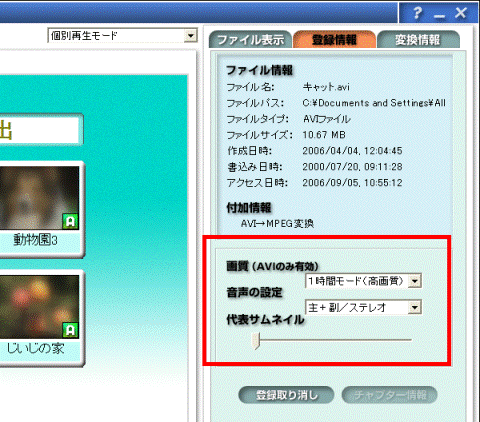Click the file size value 10.67 MB
This screenshot has width=480, height=422.
324,135
